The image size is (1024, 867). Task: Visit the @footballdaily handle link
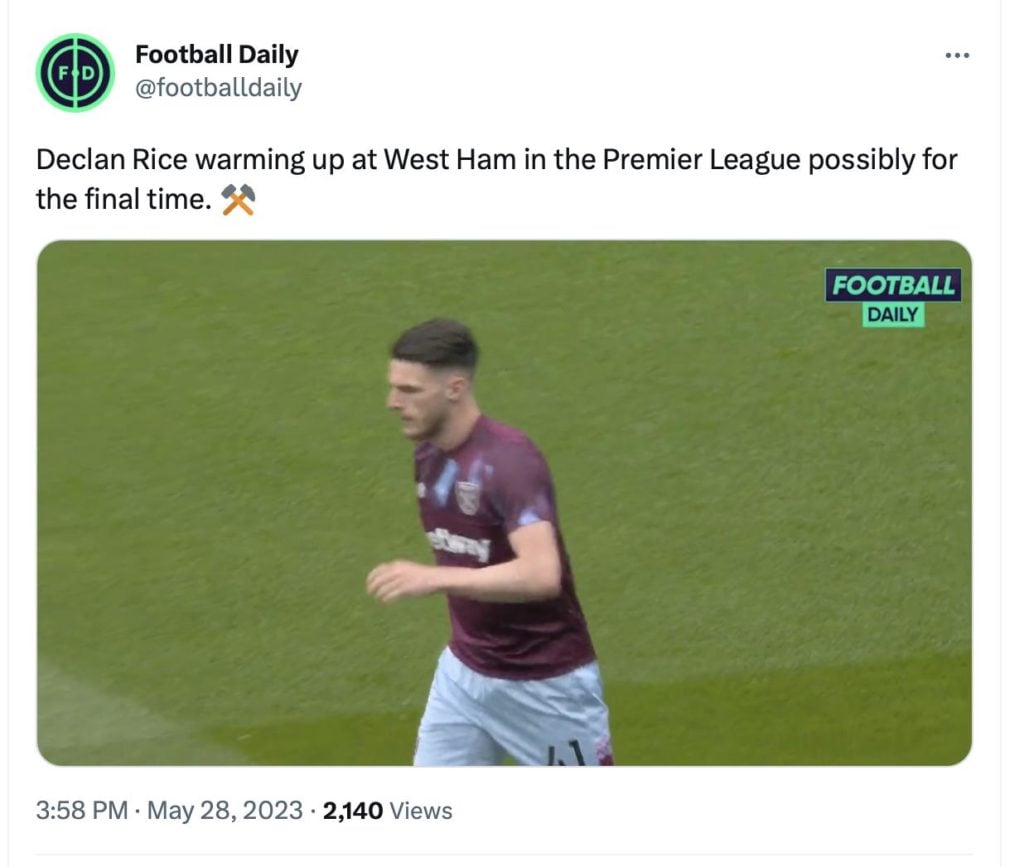[x=218, y=88]
